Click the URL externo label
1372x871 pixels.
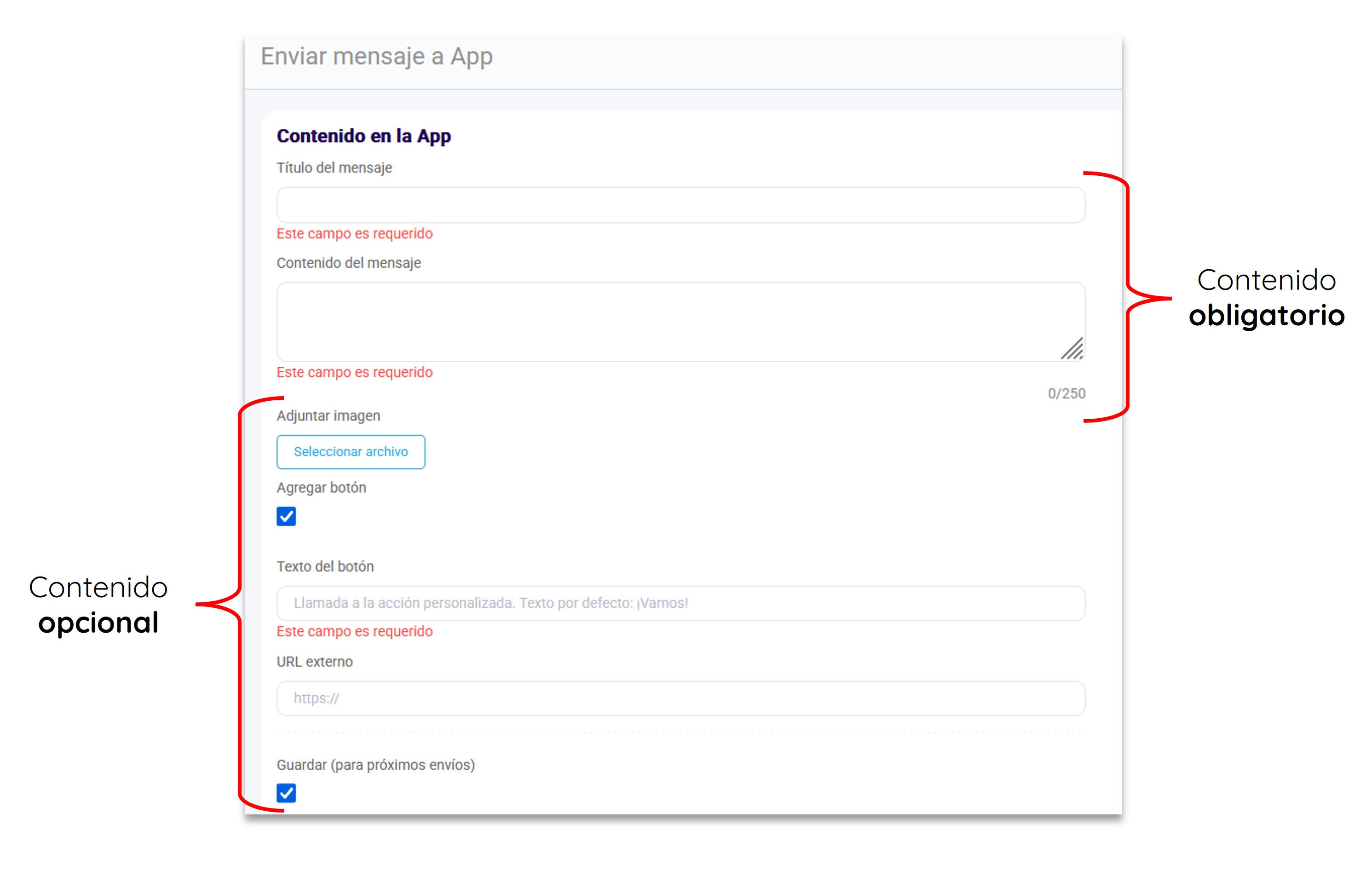315,662
